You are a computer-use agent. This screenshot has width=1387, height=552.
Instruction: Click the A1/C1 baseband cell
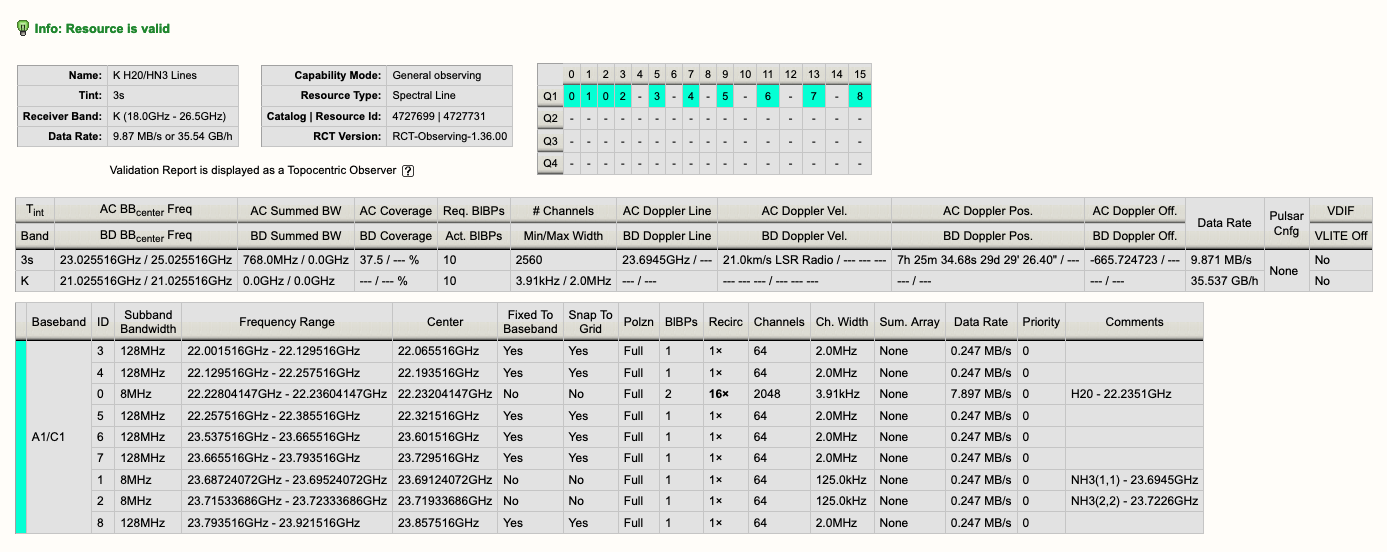[x=49, y=437]
